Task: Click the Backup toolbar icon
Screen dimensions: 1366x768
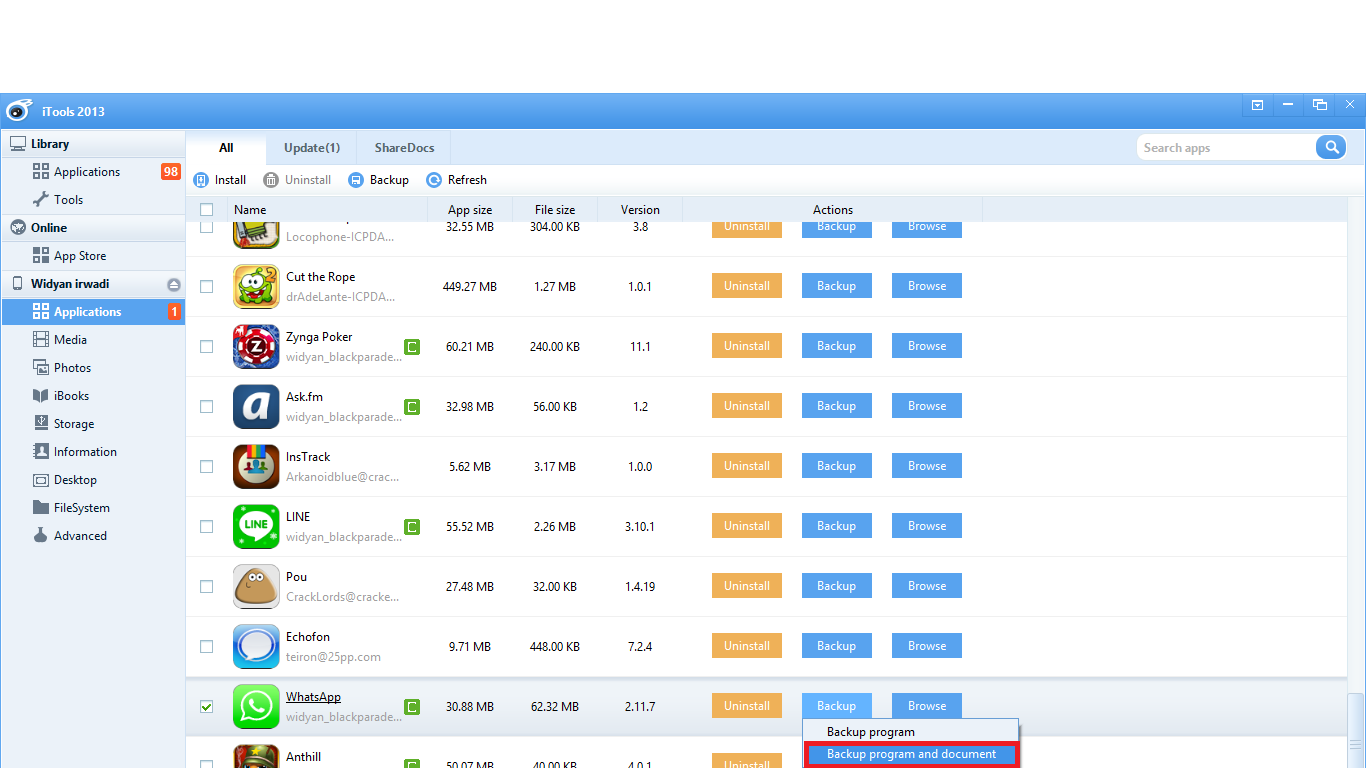Action: coord(355,180)
